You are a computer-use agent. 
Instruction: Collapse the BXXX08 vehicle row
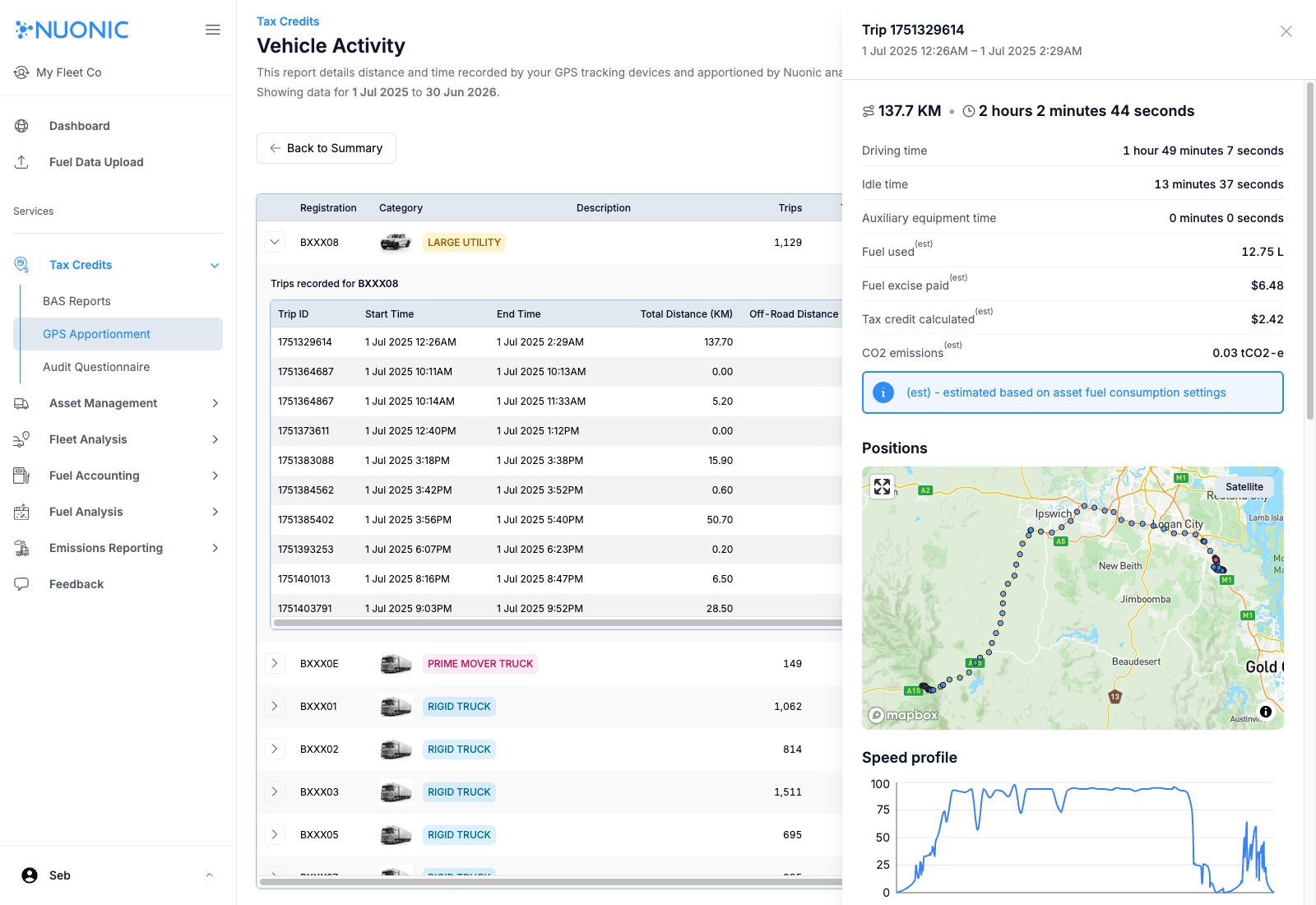(275, 243)
